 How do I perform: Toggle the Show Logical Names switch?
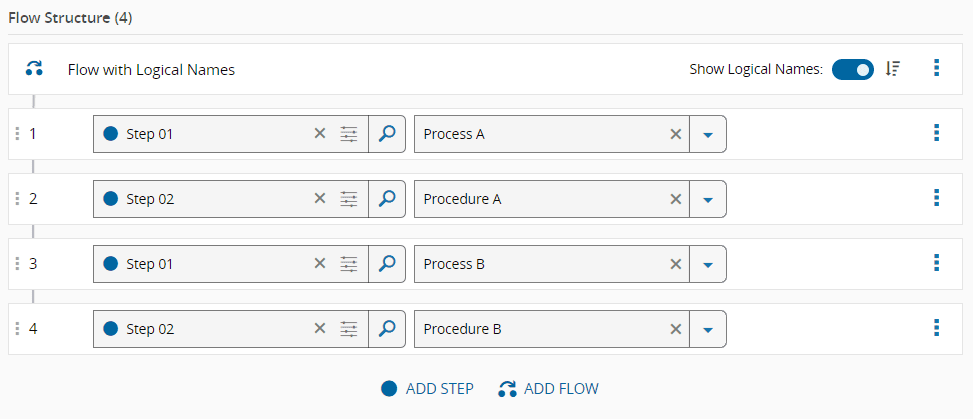point(852,69)
